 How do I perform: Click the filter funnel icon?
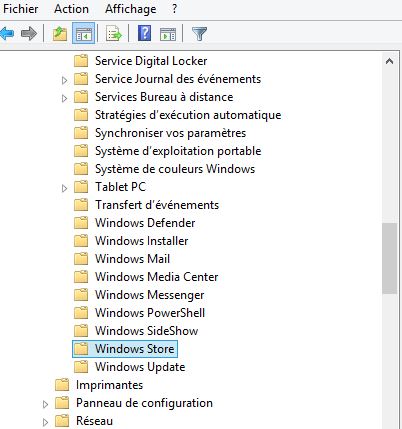pyautogui.click(x=199, y=34)
